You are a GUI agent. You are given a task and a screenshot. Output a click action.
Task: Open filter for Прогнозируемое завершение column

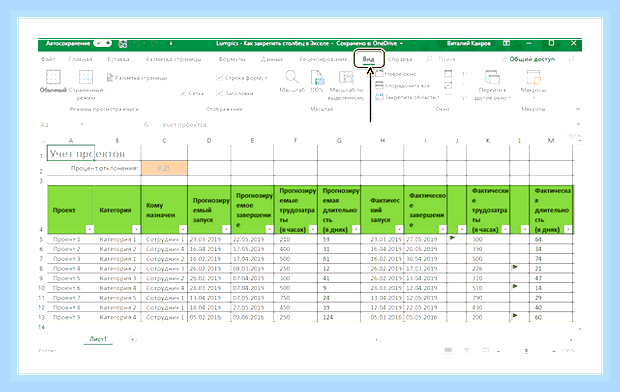(269, 229)
